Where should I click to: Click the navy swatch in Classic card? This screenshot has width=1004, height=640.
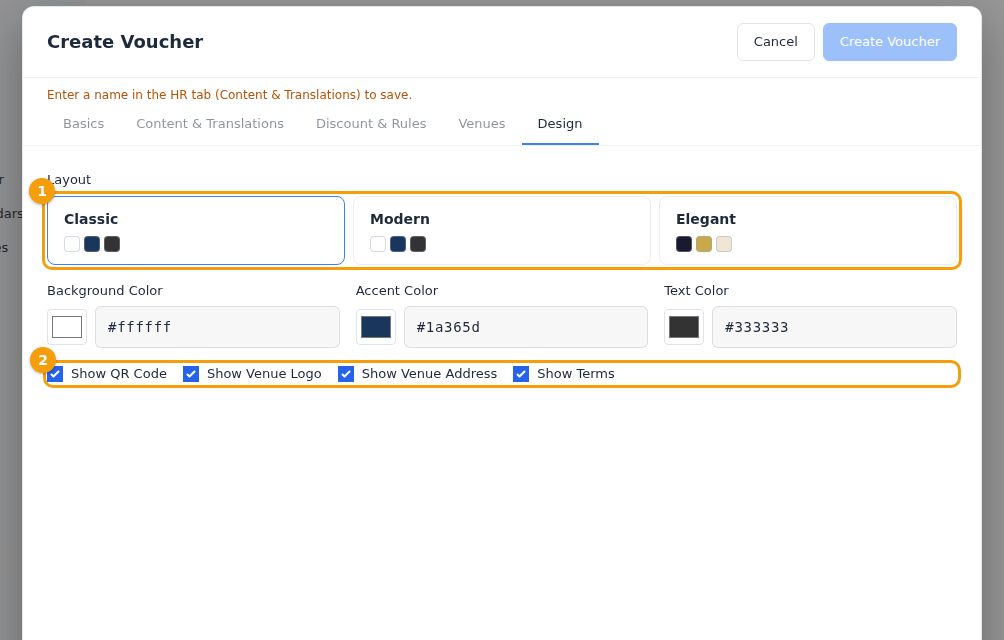point(92,244)
